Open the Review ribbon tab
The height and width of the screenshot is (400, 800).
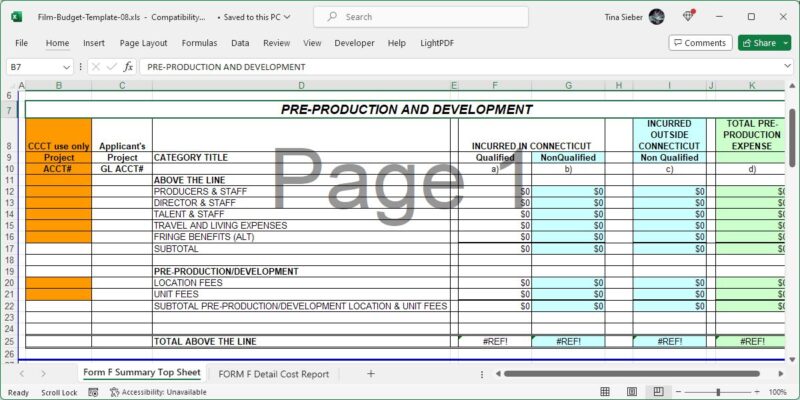[277, 43]
